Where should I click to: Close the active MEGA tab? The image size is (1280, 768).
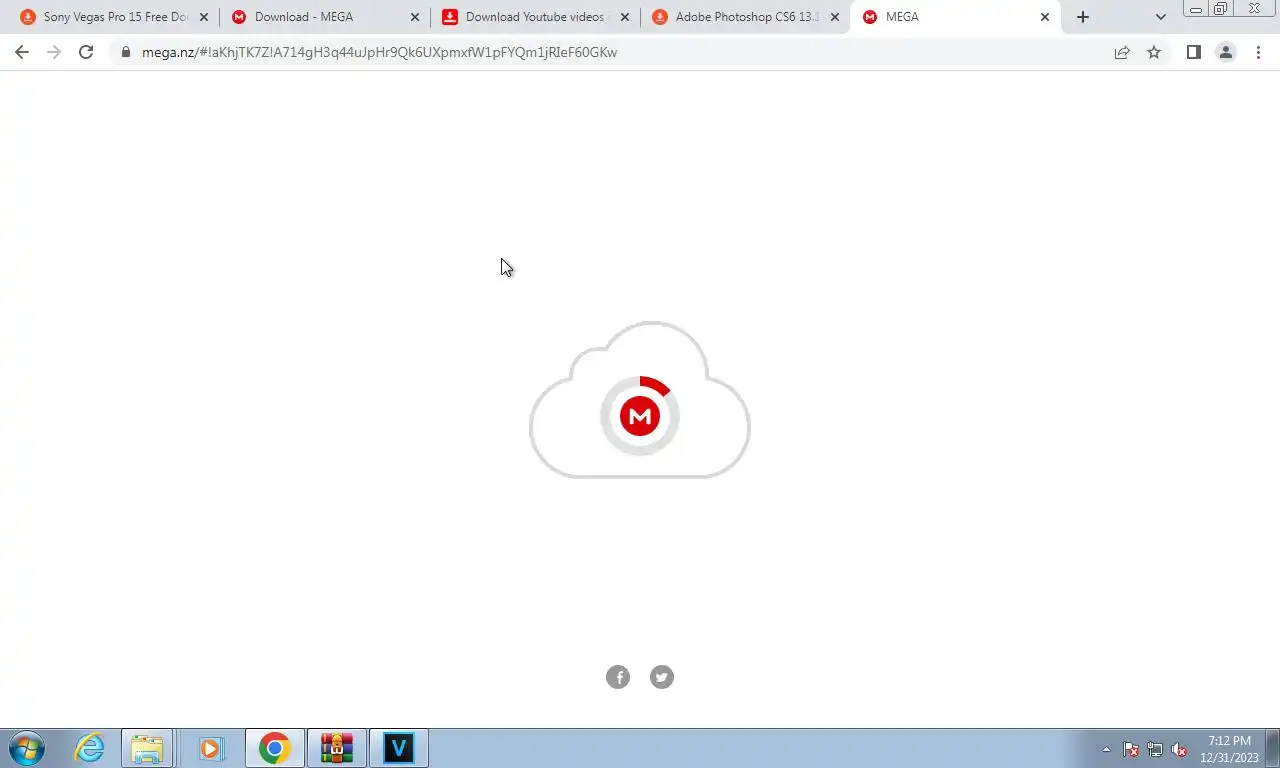pyautogui.click(x=1045, y=17)
